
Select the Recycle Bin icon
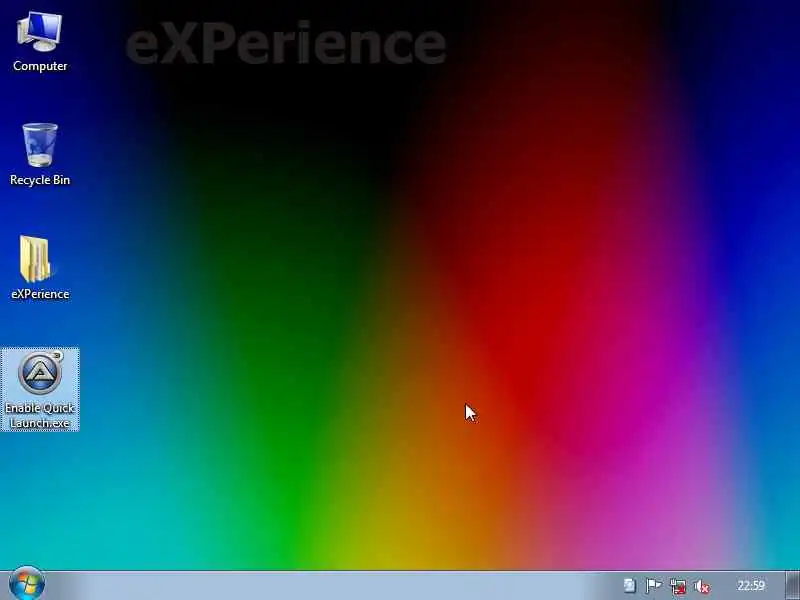point(40,155)
